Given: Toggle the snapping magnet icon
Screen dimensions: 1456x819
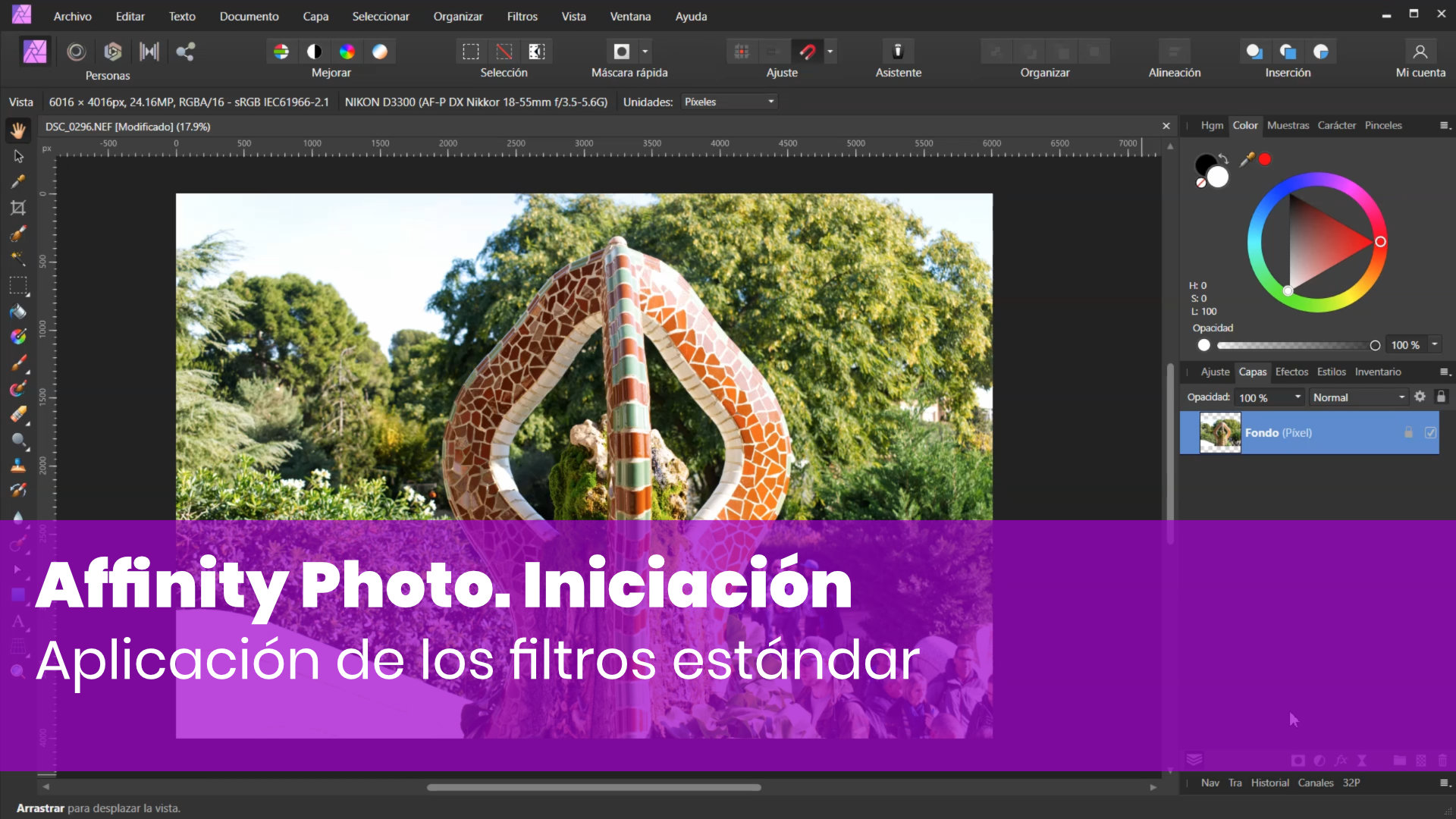Looking at the screenshot, I should point(808,52).
